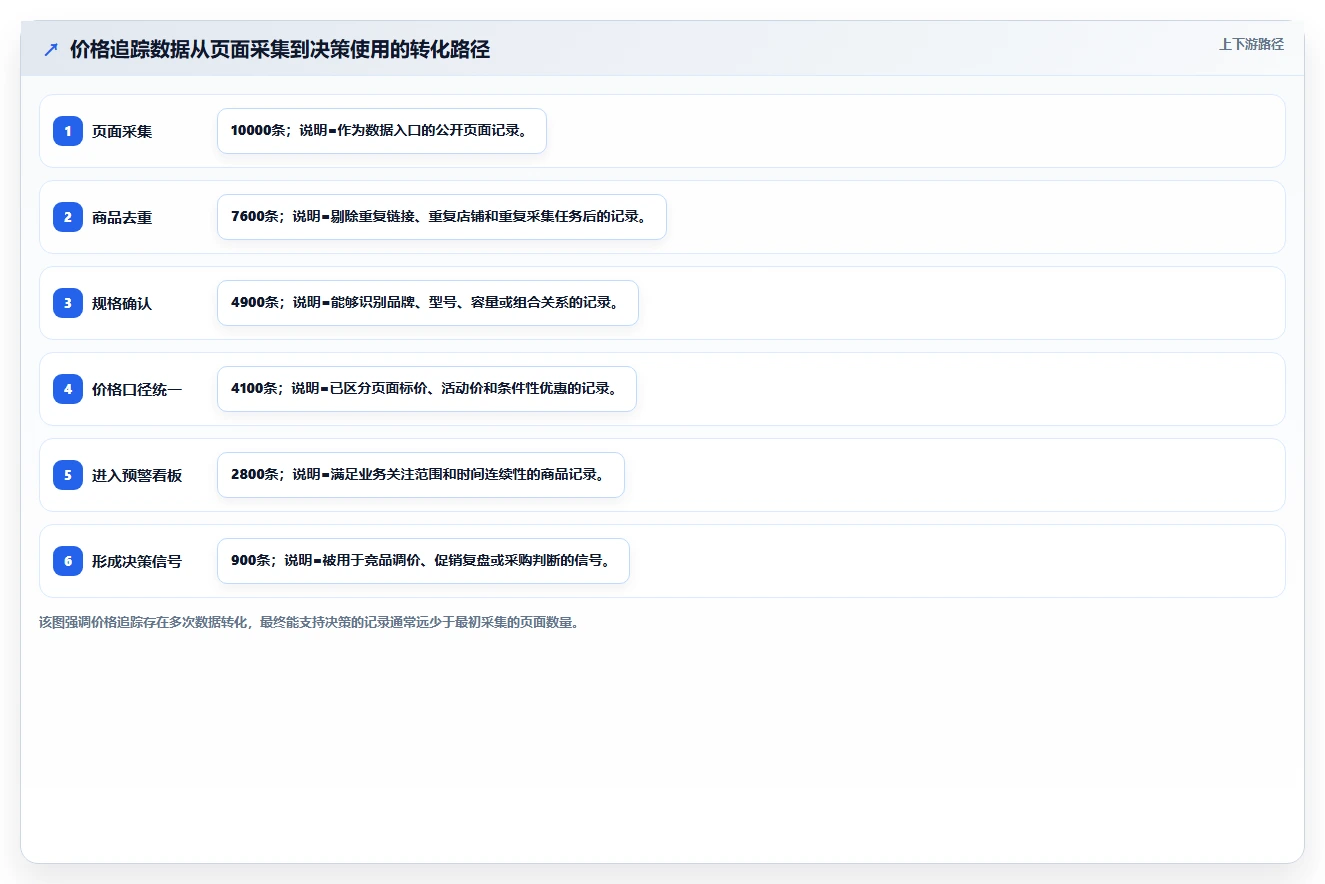Click the 900条 description box
Image resolution: width=1325 pixels, height=884 pixels.
[x=423, y=561]
